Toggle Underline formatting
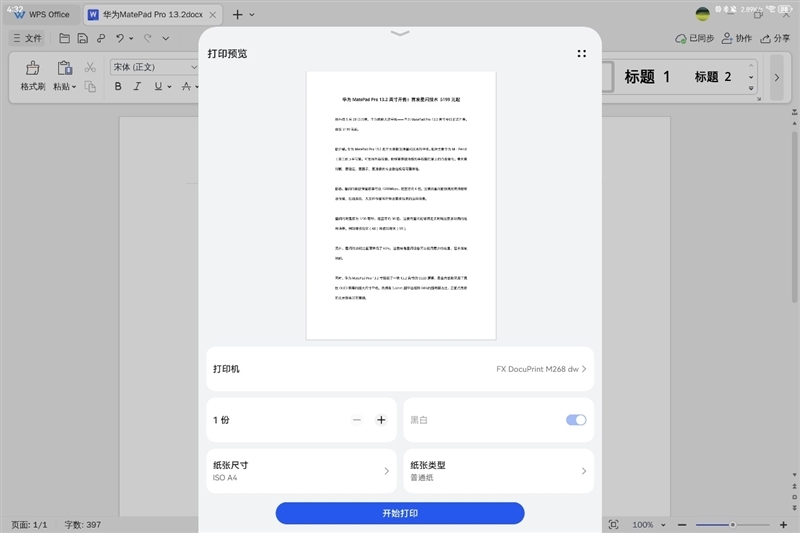 click(158, 86)
